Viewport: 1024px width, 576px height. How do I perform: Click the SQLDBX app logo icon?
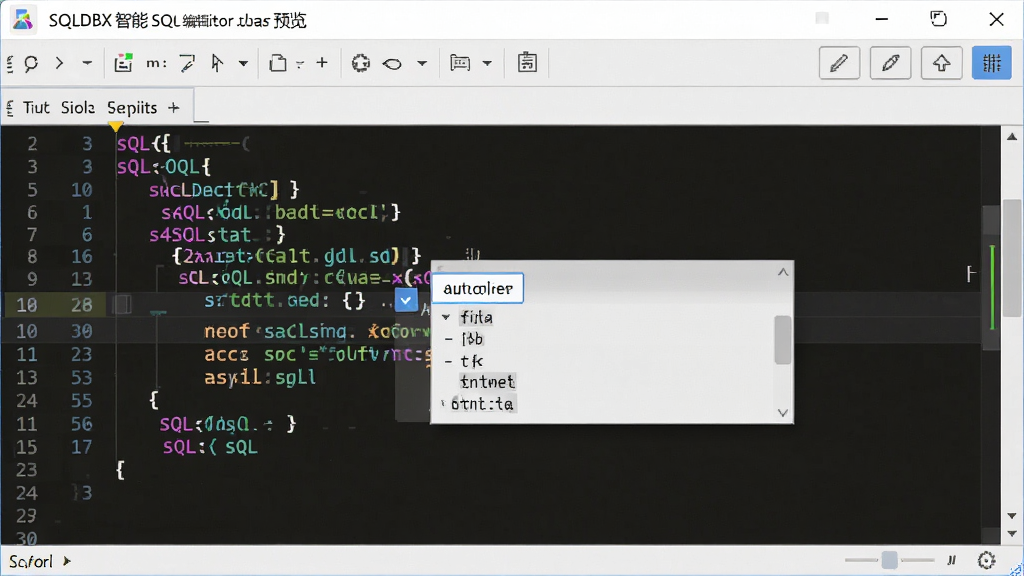[x=23, y=20]
